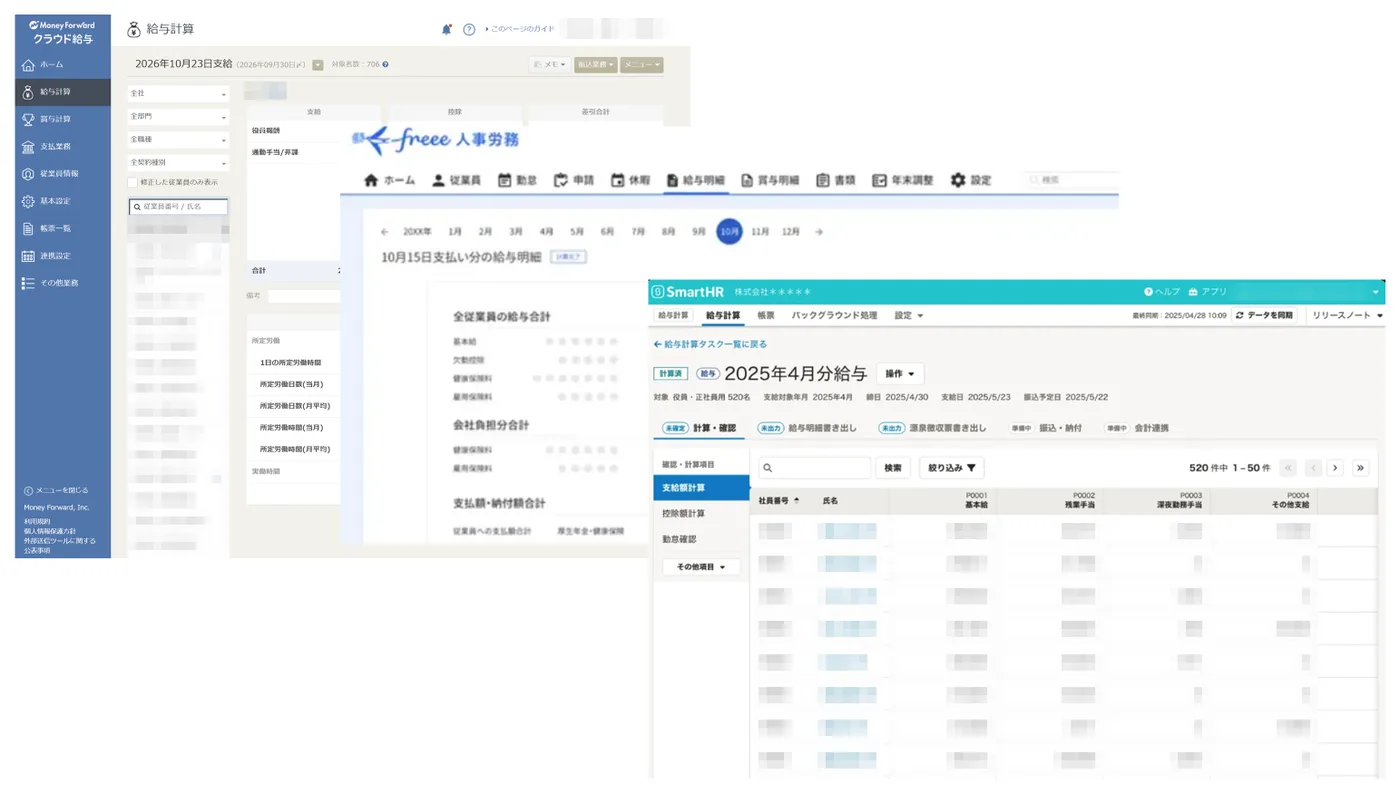Expand その他項目 dropdown in SmartHR
This screenshot has width=1400, height=793.
701,567
